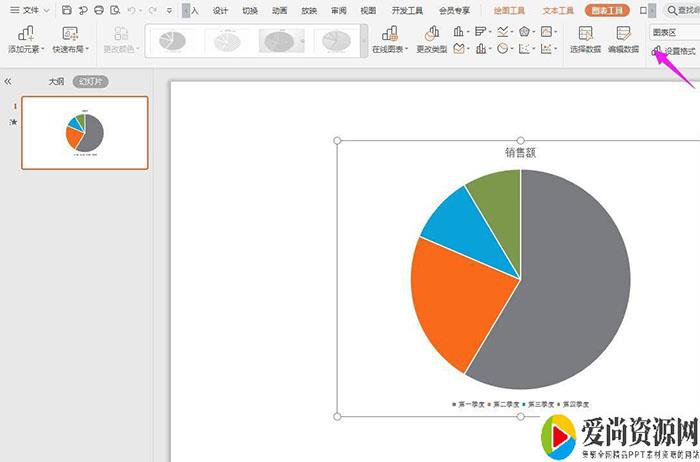Open Add Element (添加元素) chart menu
700x462 pixels.
click(27, 40)
